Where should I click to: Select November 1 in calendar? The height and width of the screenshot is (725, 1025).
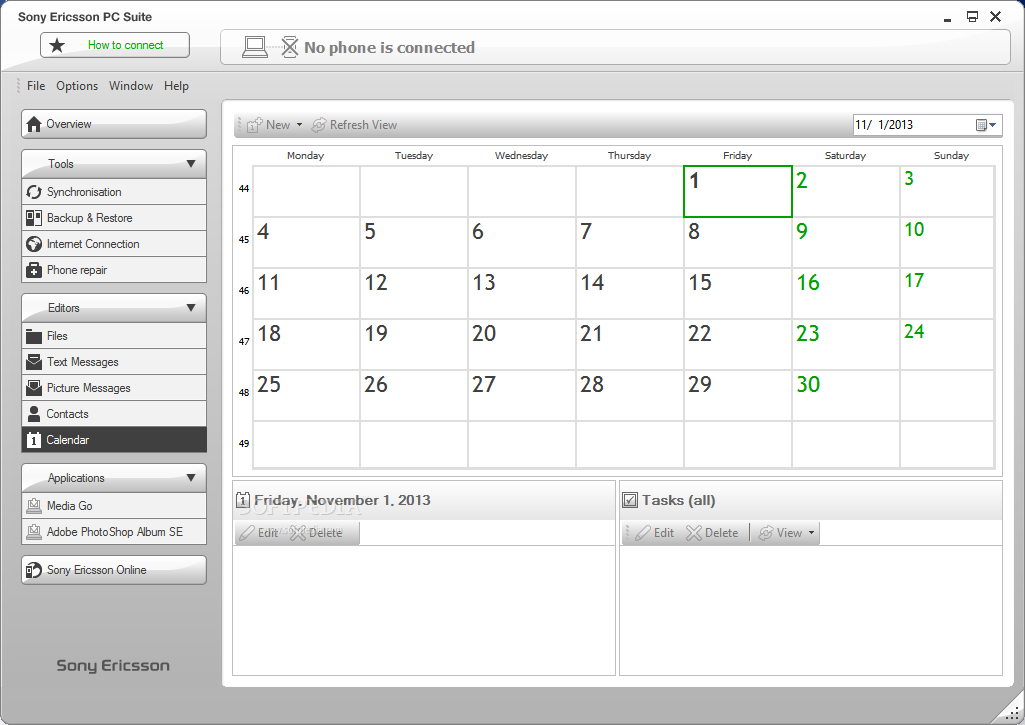737,192
